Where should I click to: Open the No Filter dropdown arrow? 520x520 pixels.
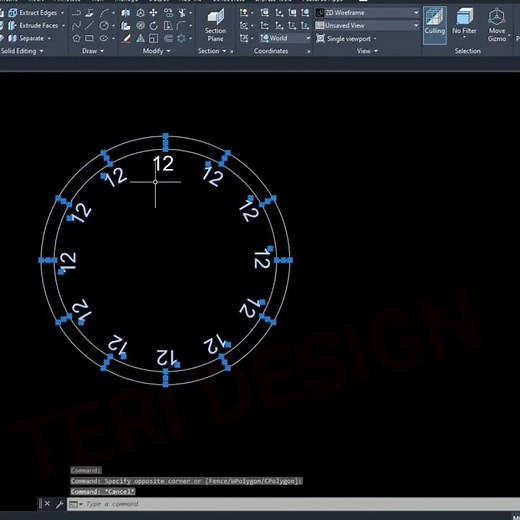click(464, 37)
